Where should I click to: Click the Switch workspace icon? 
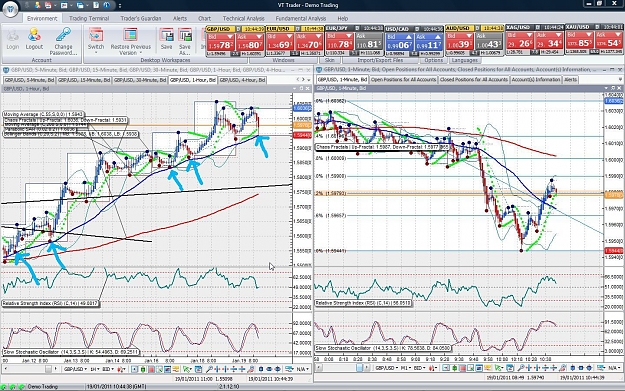click(96, 35)
